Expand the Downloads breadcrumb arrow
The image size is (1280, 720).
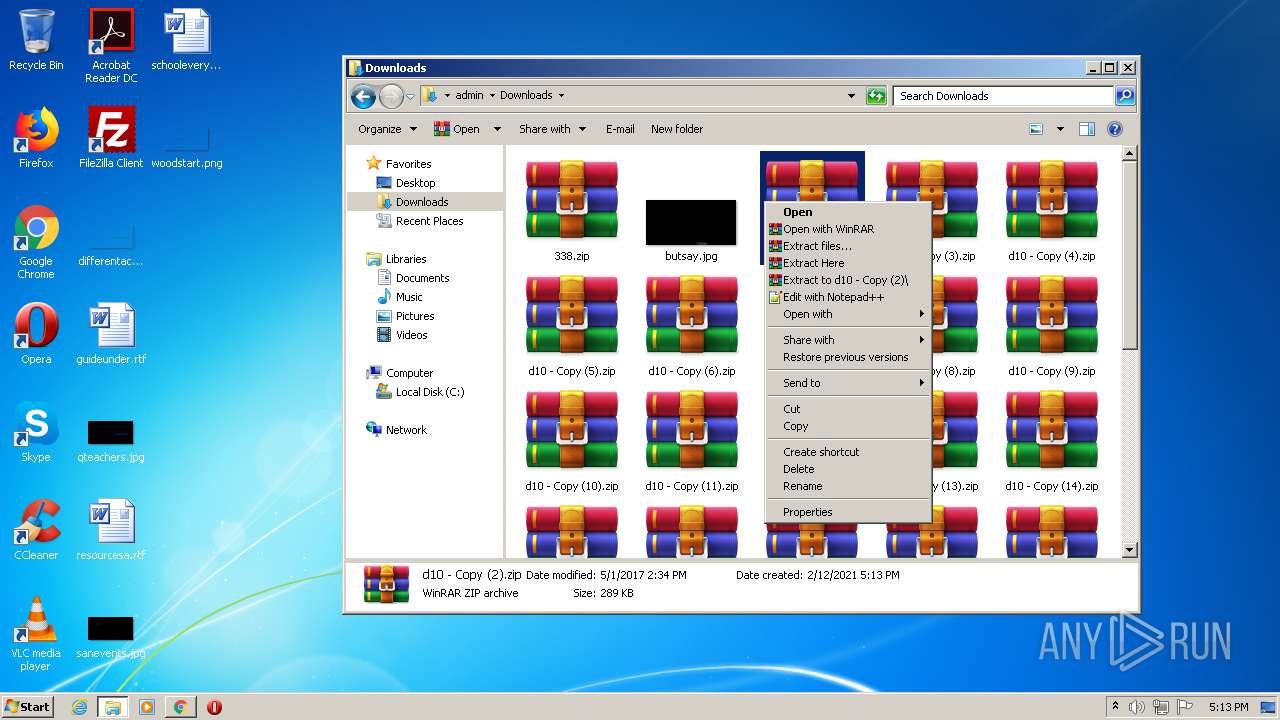pos(561,96)
